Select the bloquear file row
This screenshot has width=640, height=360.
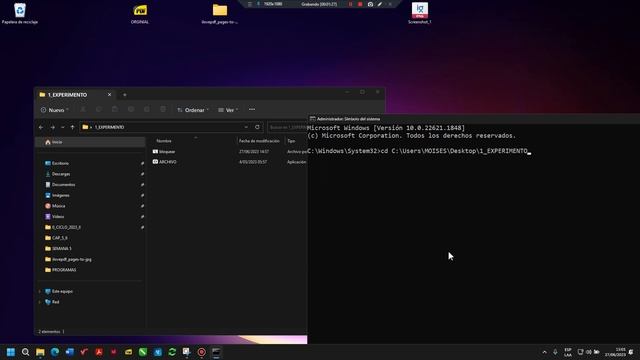coord(229,151)
